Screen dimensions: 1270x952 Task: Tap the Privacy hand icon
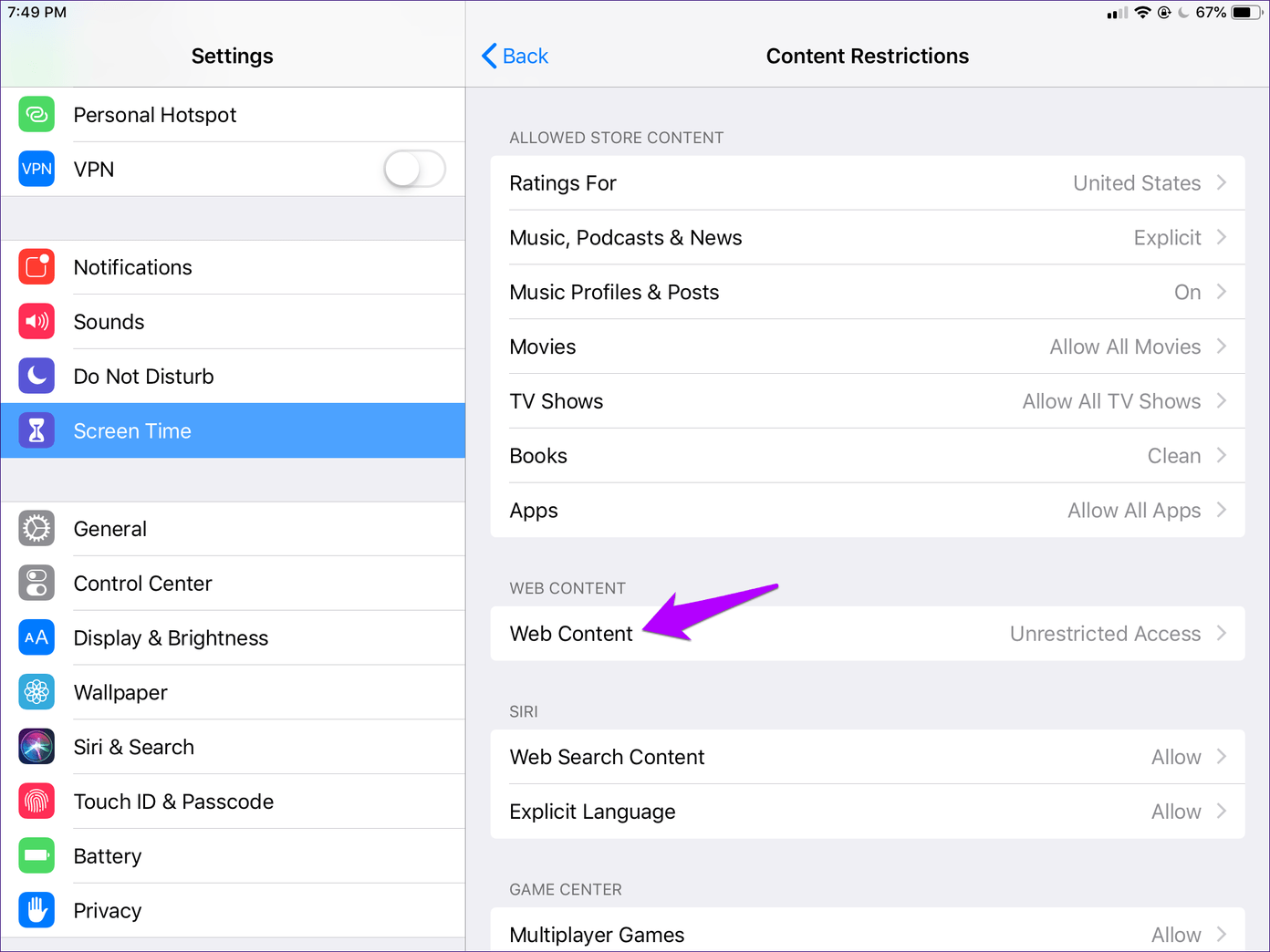tap(36, 910)
